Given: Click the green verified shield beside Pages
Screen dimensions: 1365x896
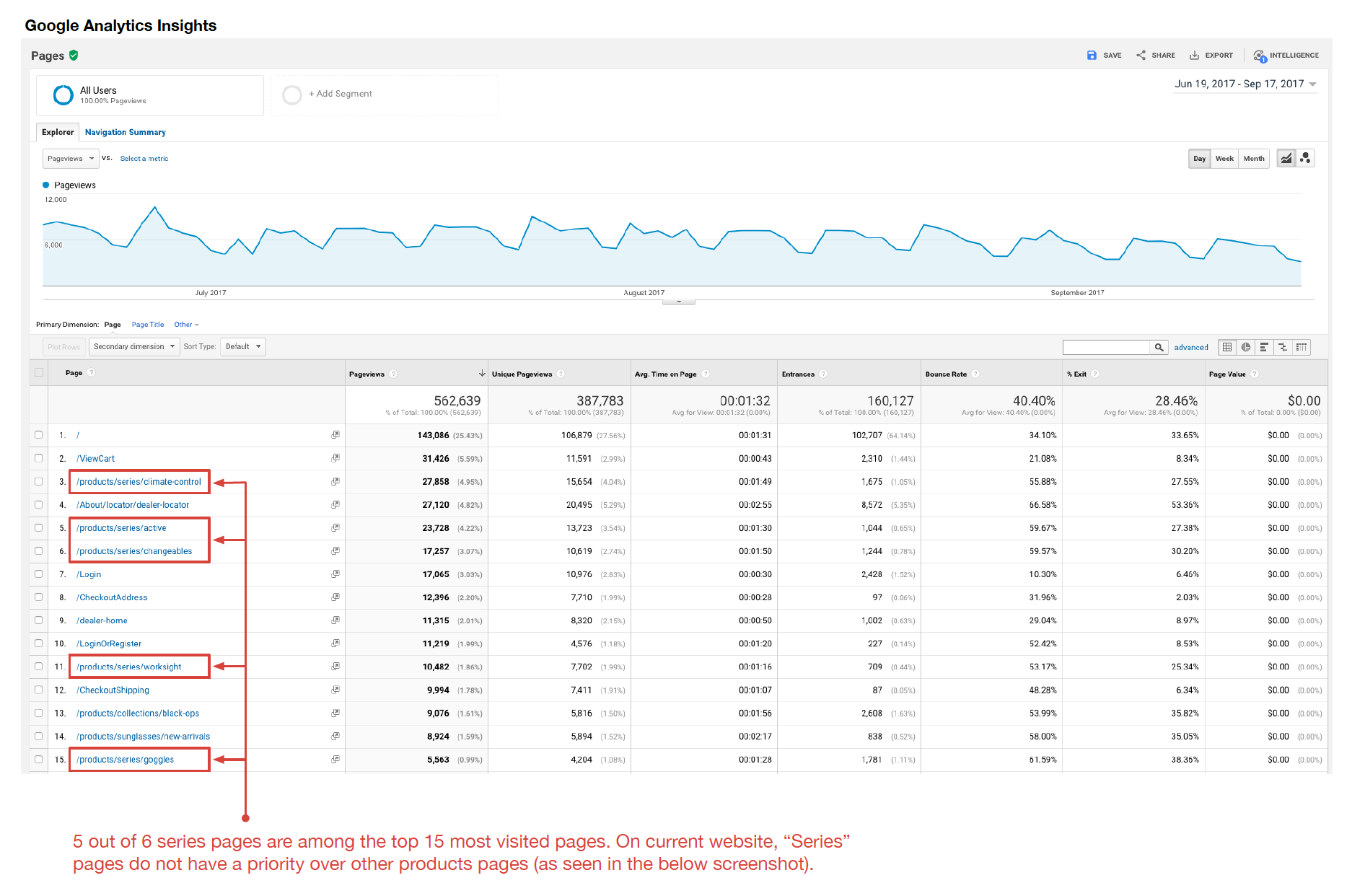Looking at the screenshot, I should tap(74, 56).
